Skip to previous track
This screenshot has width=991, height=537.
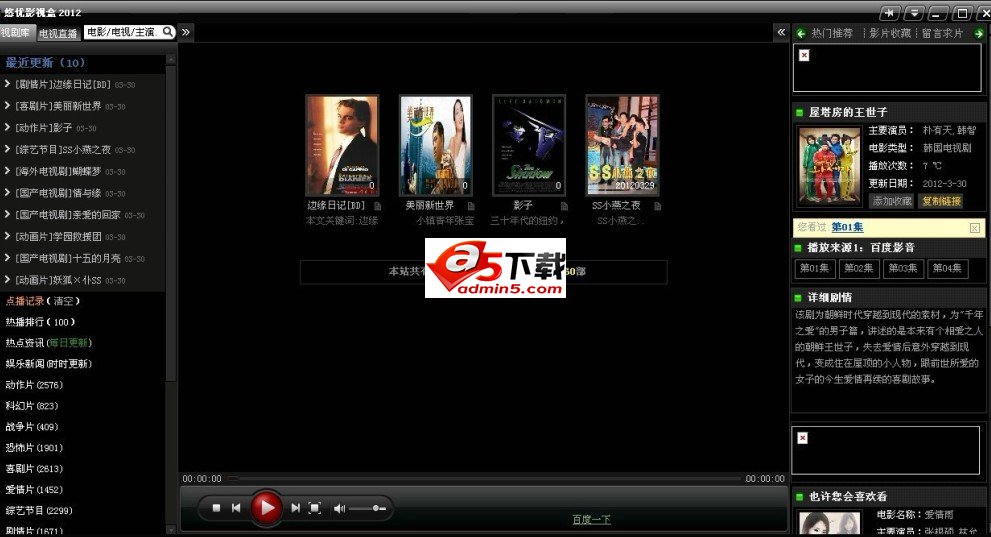[x=236, y=508]
